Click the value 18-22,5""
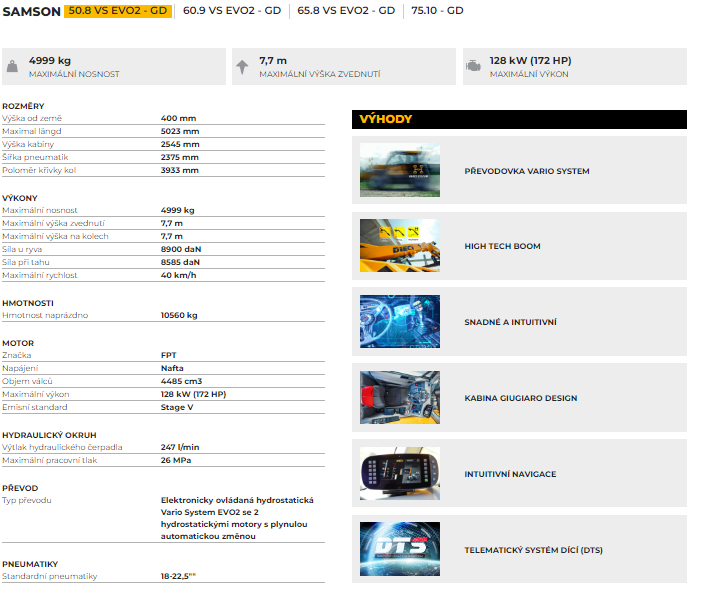This screenshot has width=701, height=607. [x=178, y=577]
